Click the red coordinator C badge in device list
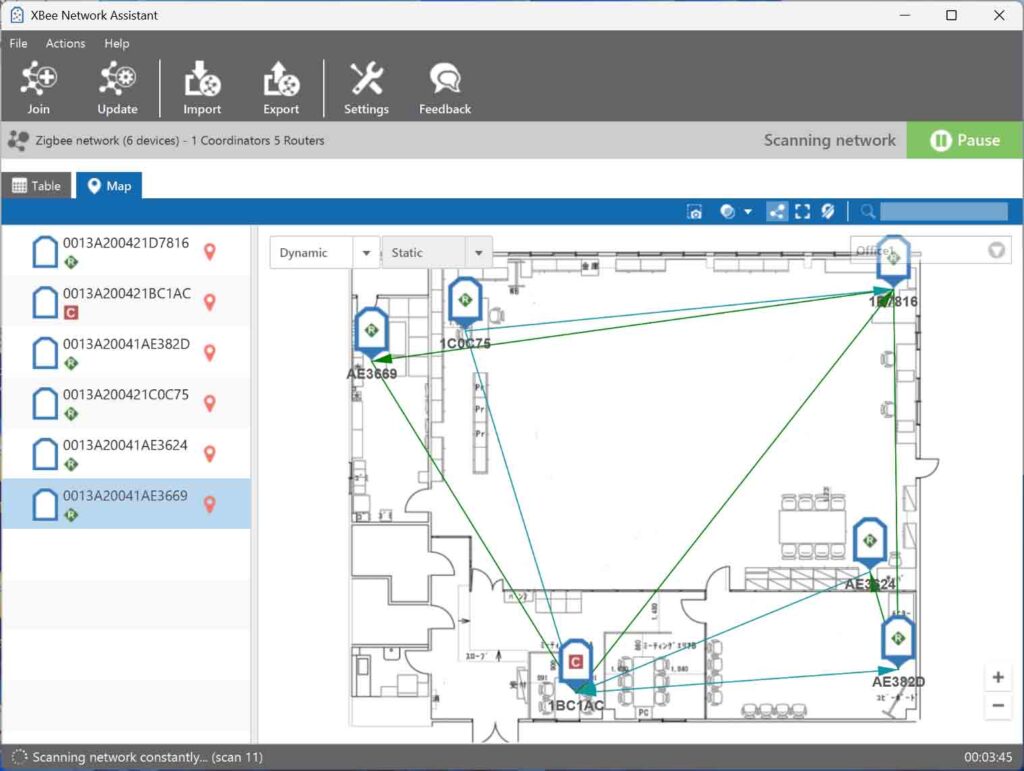 click(x=71, y=313)
